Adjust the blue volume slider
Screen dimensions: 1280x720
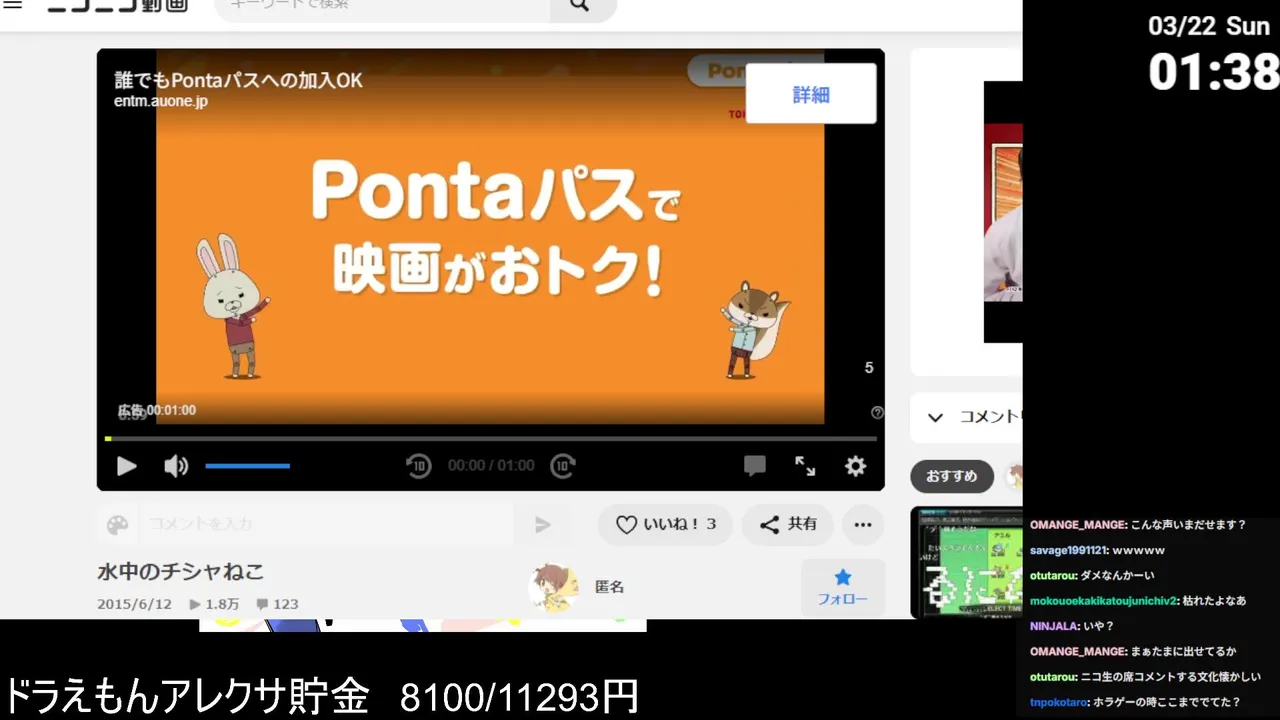[x=248, y=466]
